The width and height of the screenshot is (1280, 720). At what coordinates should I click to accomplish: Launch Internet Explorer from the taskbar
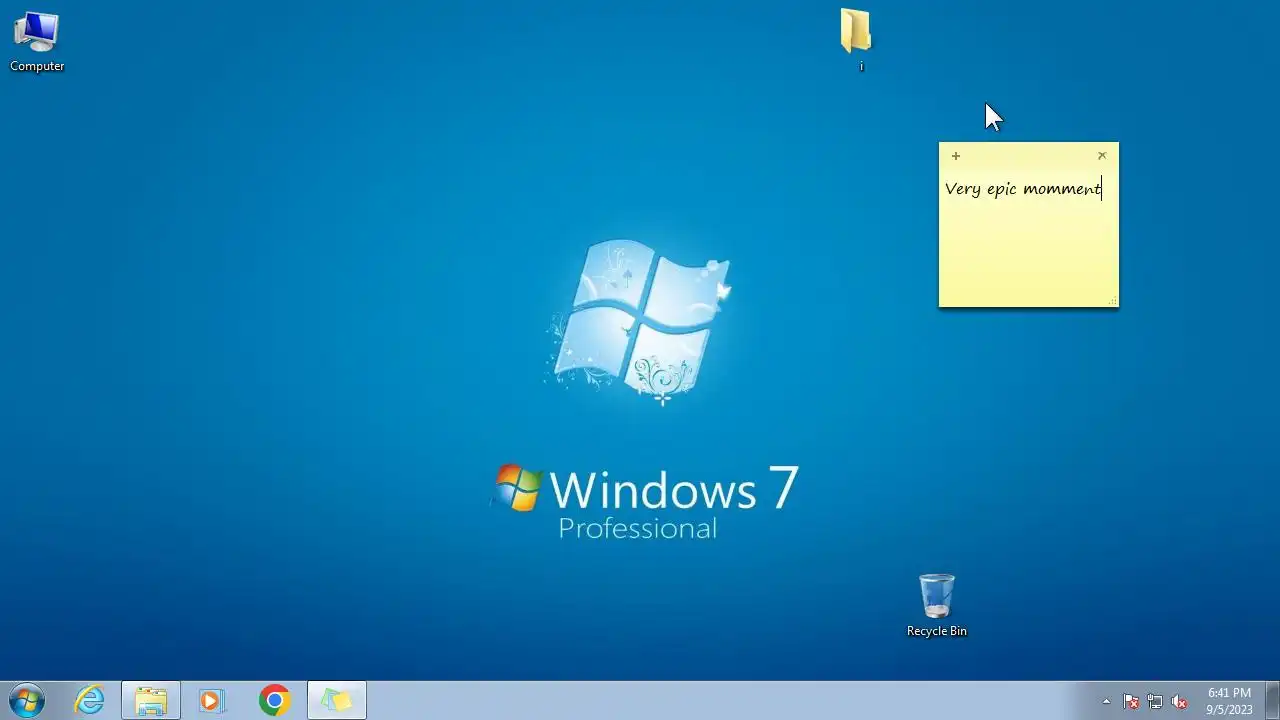[x=90, y=700]
